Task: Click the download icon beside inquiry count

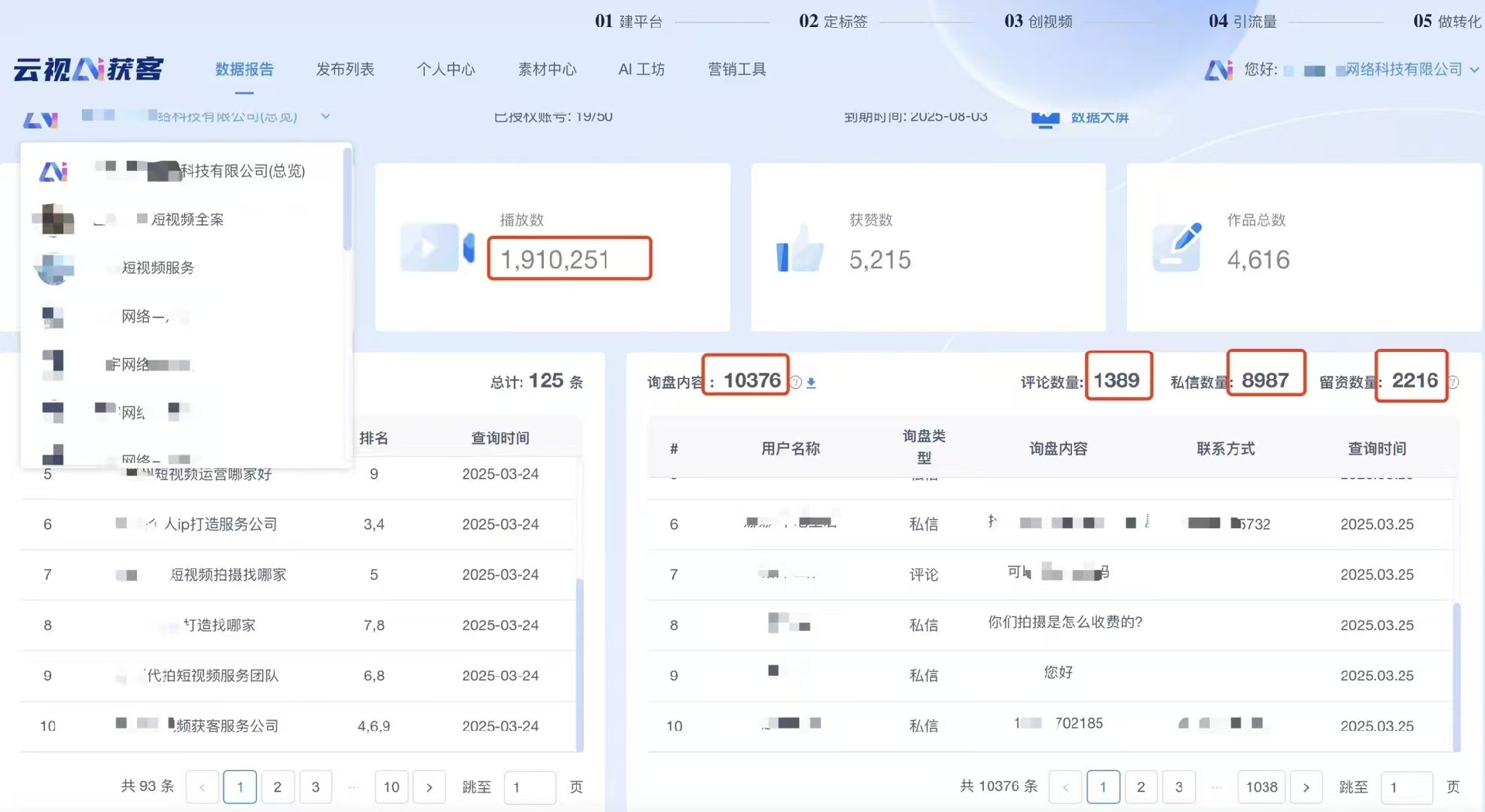Action: (x=811, y=382)
